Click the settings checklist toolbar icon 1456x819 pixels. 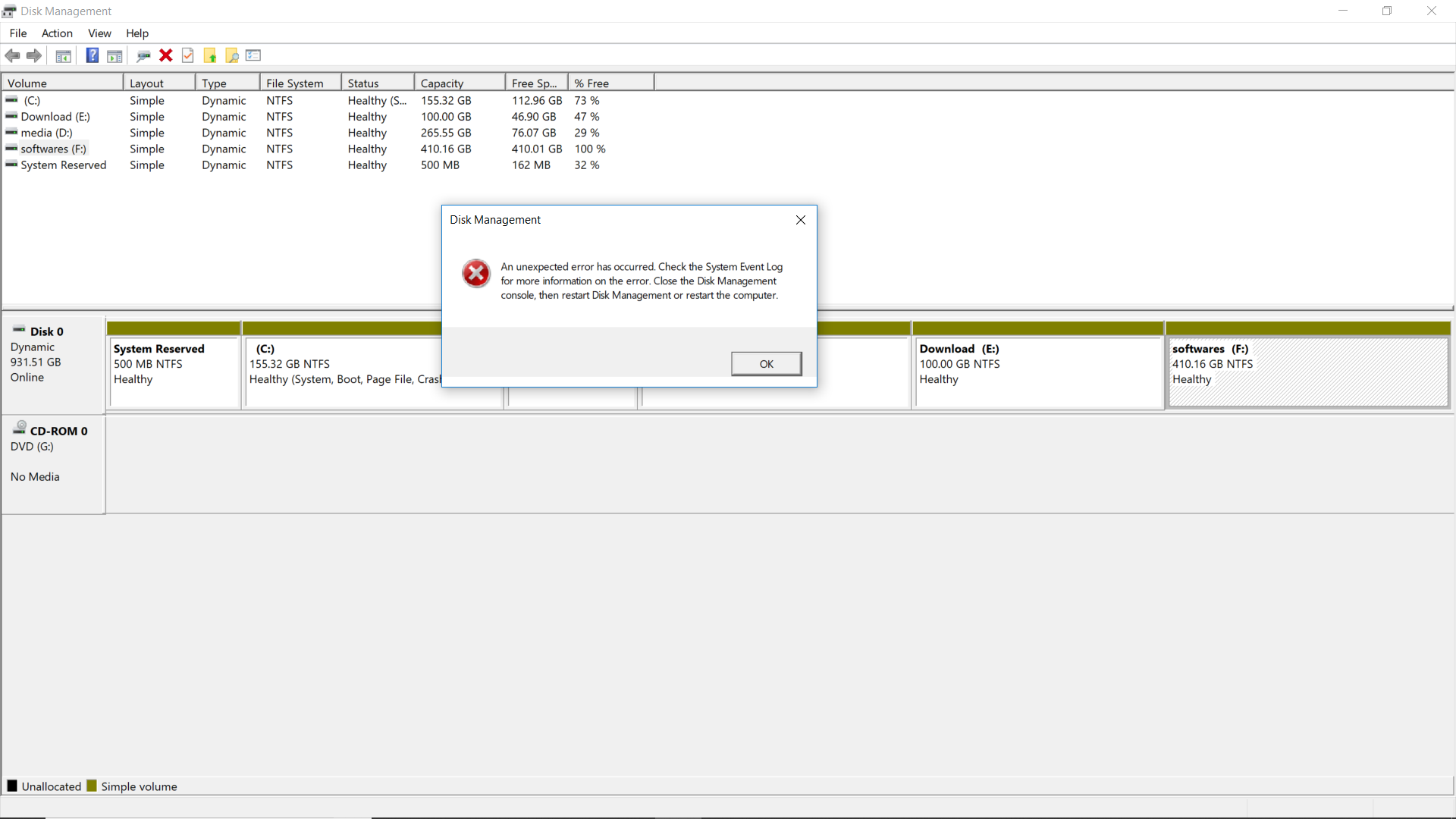click(x=253, y=55)
